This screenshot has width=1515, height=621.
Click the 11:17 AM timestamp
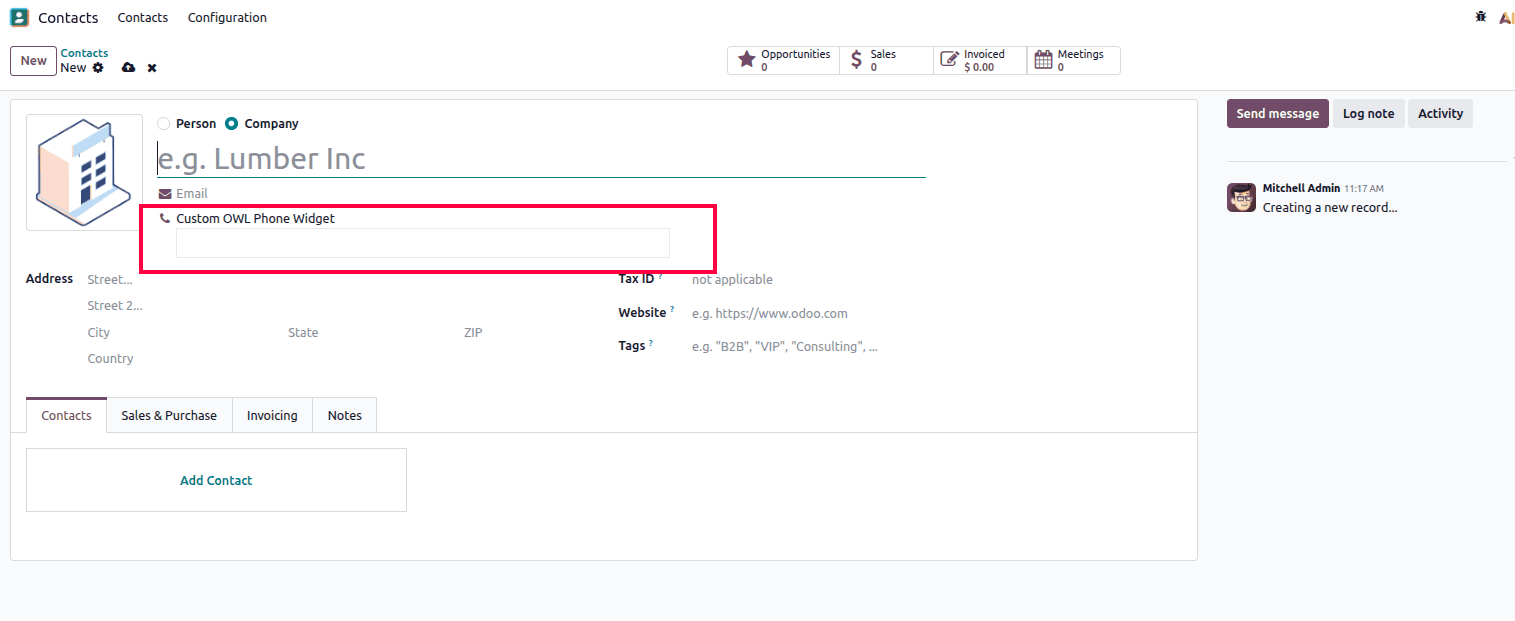pos(1364,188)
